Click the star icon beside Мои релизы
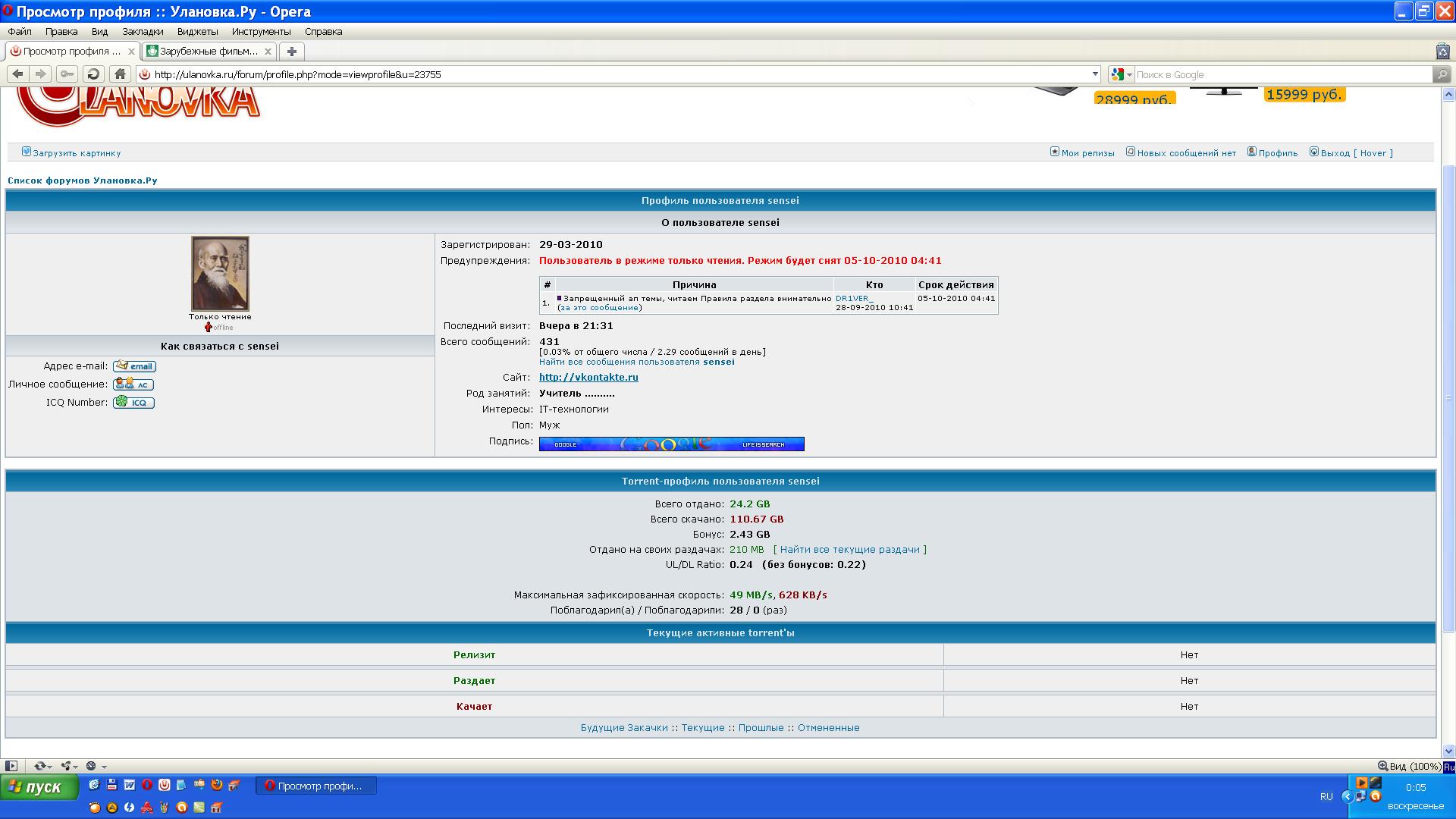 coord(1054,152)
